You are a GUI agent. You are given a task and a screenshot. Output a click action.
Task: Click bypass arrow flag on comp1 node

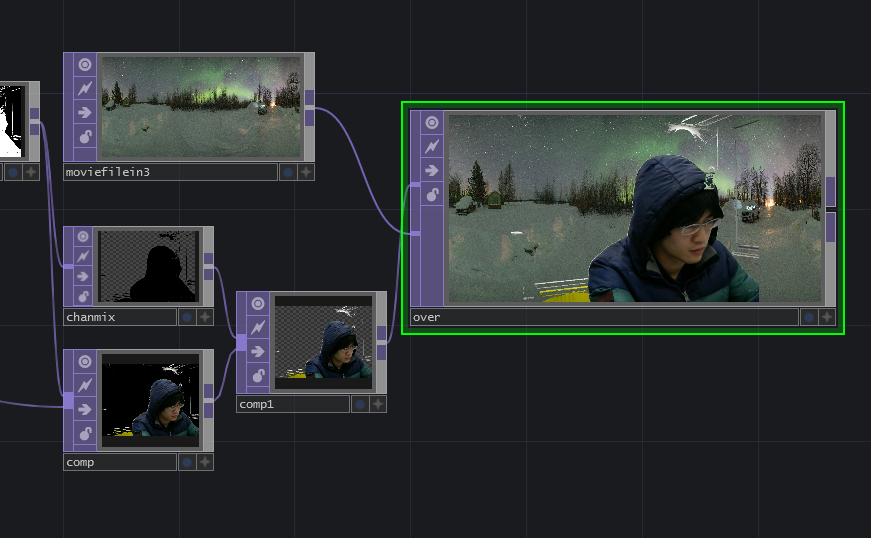pos(258,351)
